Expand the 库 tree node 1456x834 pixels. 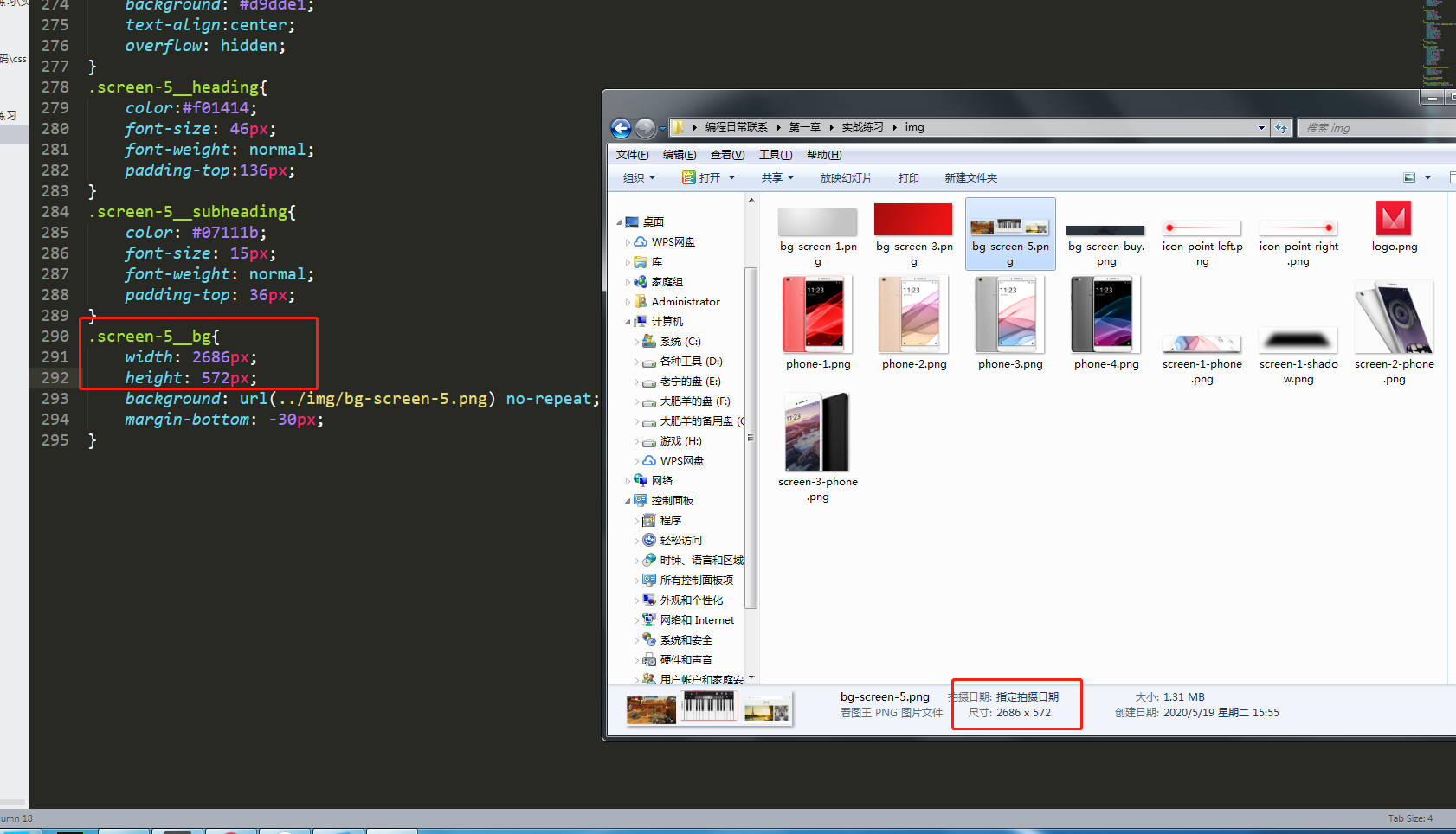click(628, 262)
